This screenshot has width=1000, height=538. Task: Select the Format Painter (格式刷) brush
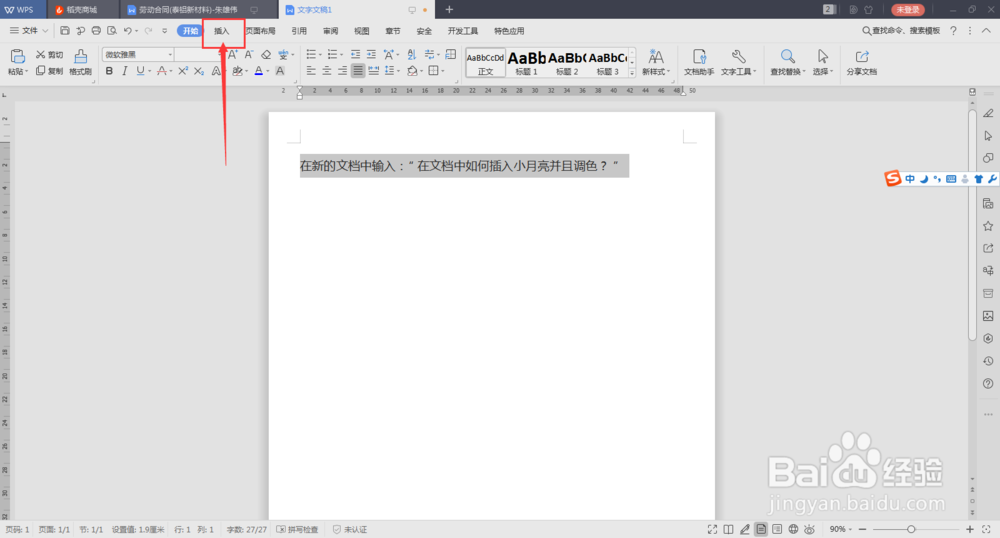pos(80,62)
